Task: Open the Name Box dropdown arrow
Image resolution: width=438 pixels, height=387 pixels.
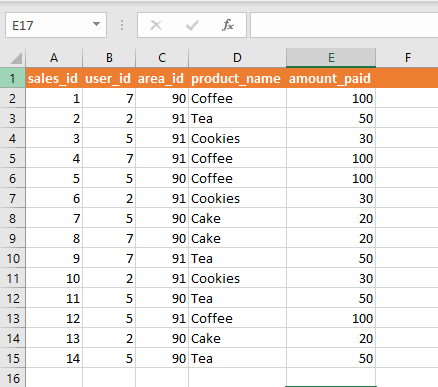Action: [96, 24]
